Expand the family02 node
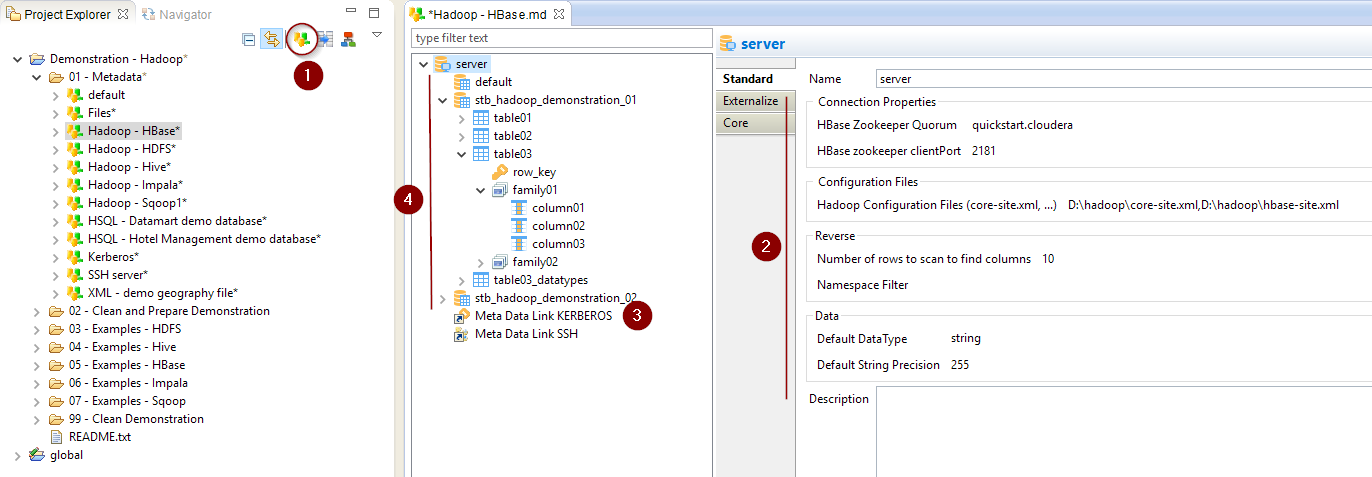 (481, 262)
